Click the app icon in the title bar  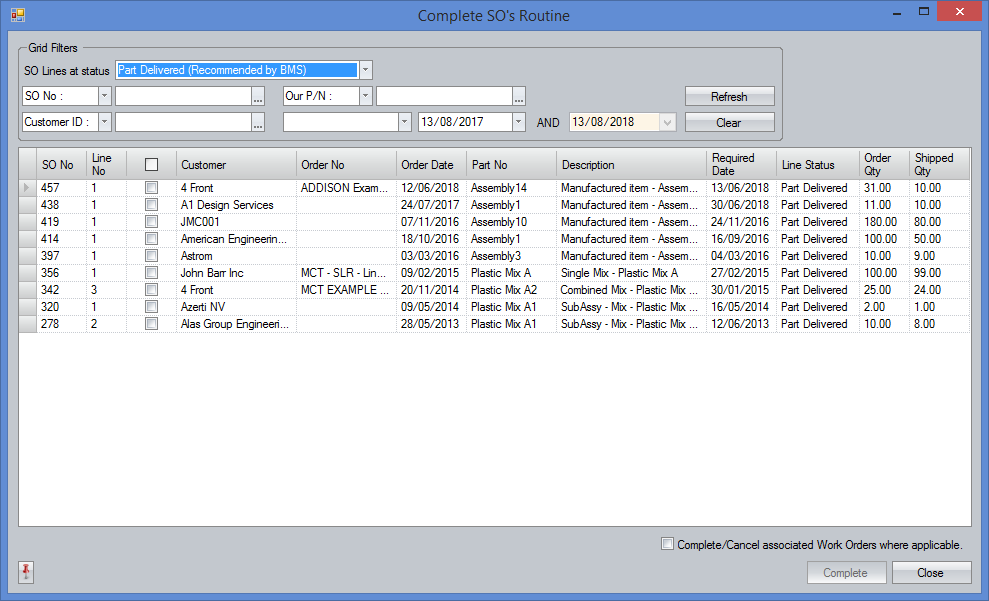[18, 14]
